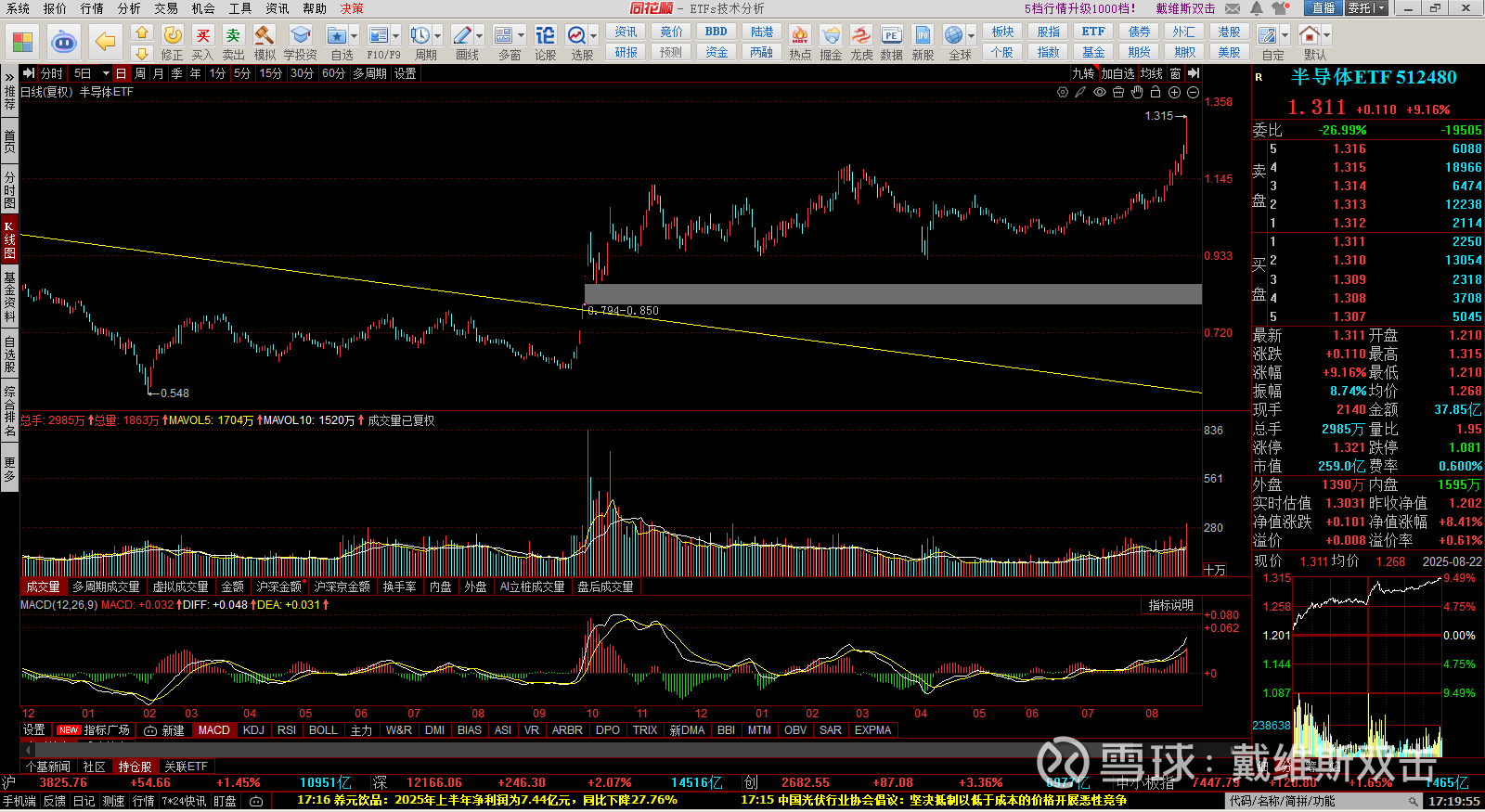
Task: Switch to 周 weekly period
Action: point(139,73)
